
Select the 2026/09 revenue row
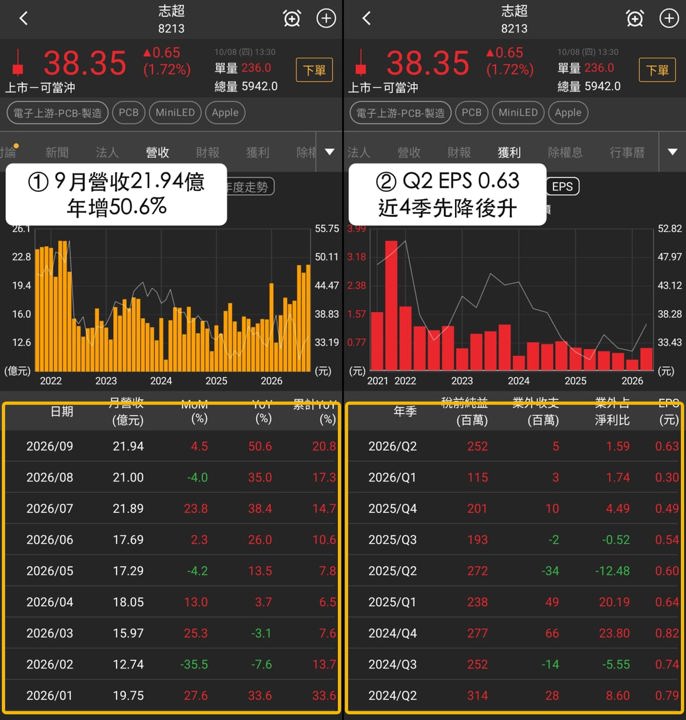coord(171,446)
